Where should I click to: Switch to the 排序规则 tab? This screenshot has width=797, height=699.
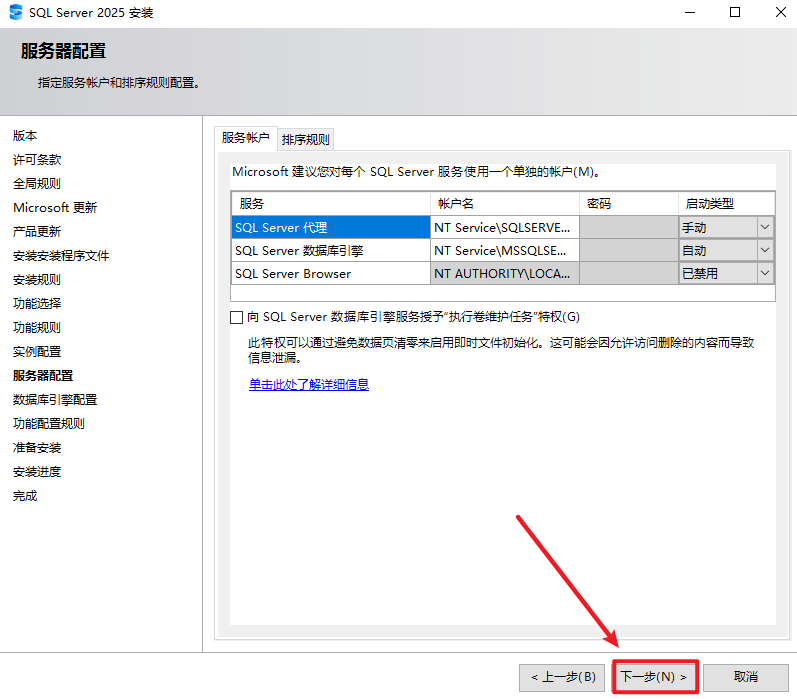[x=305, y=139]
